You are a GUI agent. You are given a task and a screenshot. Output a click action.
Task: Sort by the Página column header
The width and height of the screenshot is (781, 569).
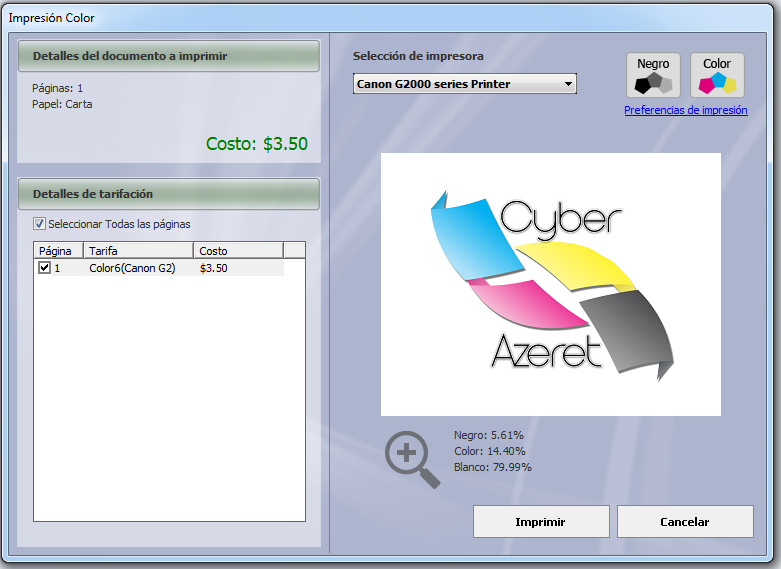coord(58,250)
